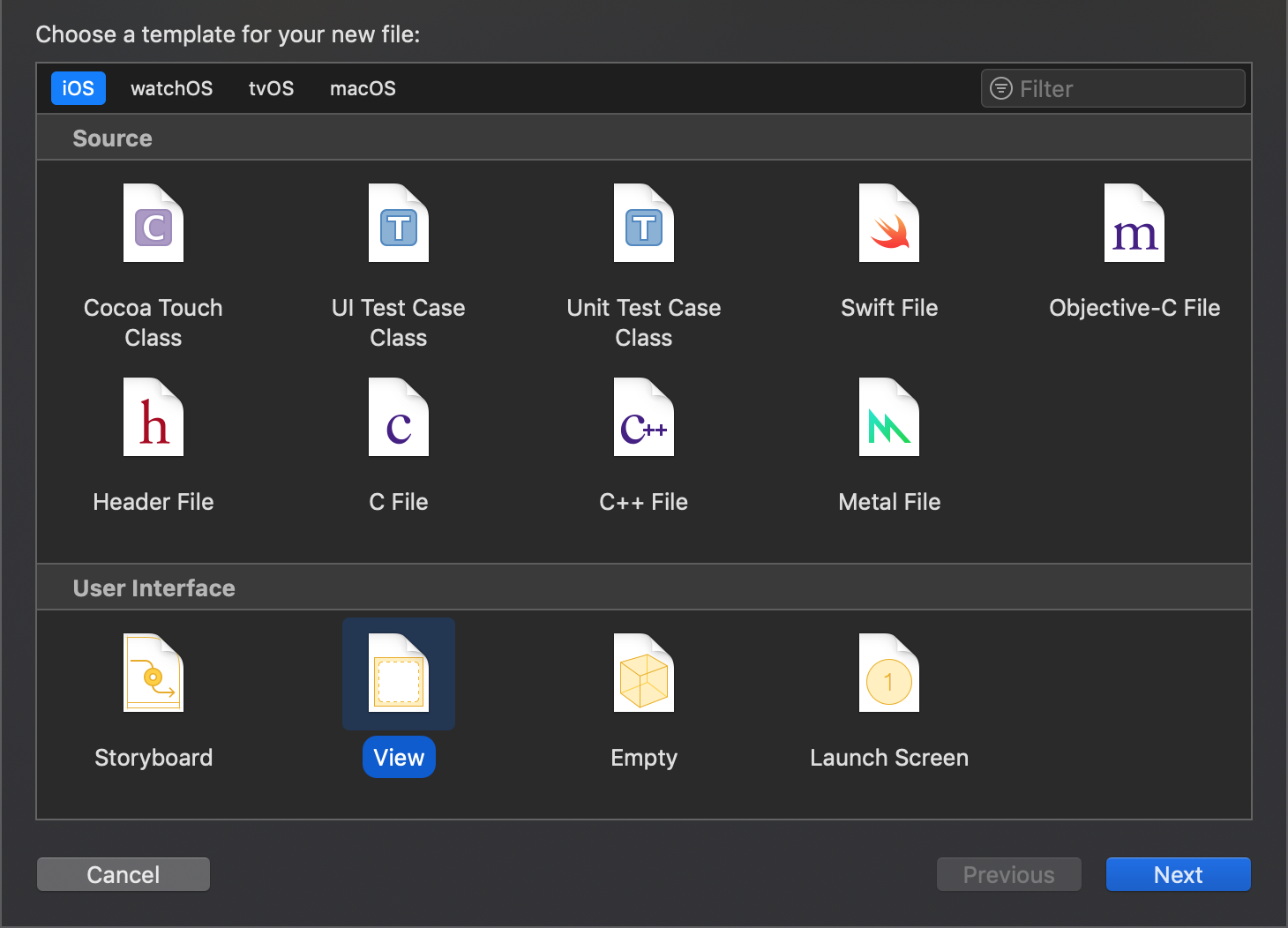
Task: Select the Storyboard template icon
Action: [x=154, y=673]
